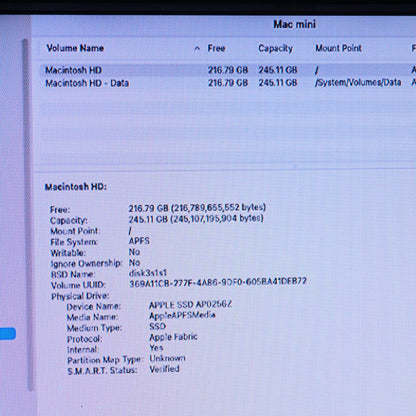Click the 216.79 GB free cell for Macintosh HD
416x416 pixels.
228,70
